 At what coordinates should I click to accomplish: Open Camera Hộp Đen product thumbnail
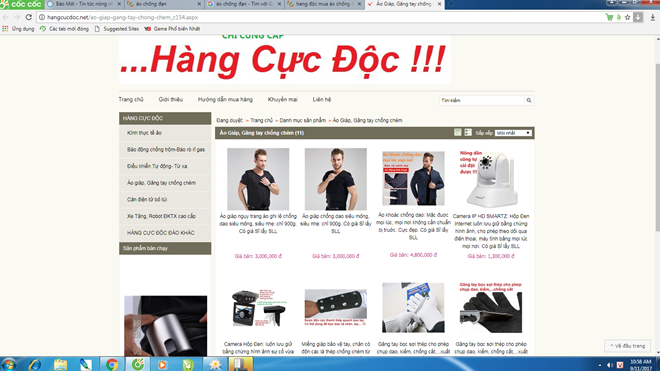click(x=258, y=308)
